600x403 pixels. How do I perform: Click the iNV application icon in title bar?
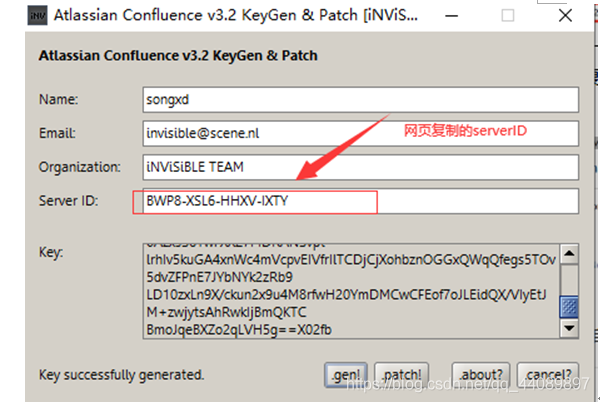pyautogui.click(x=37, y=16)
